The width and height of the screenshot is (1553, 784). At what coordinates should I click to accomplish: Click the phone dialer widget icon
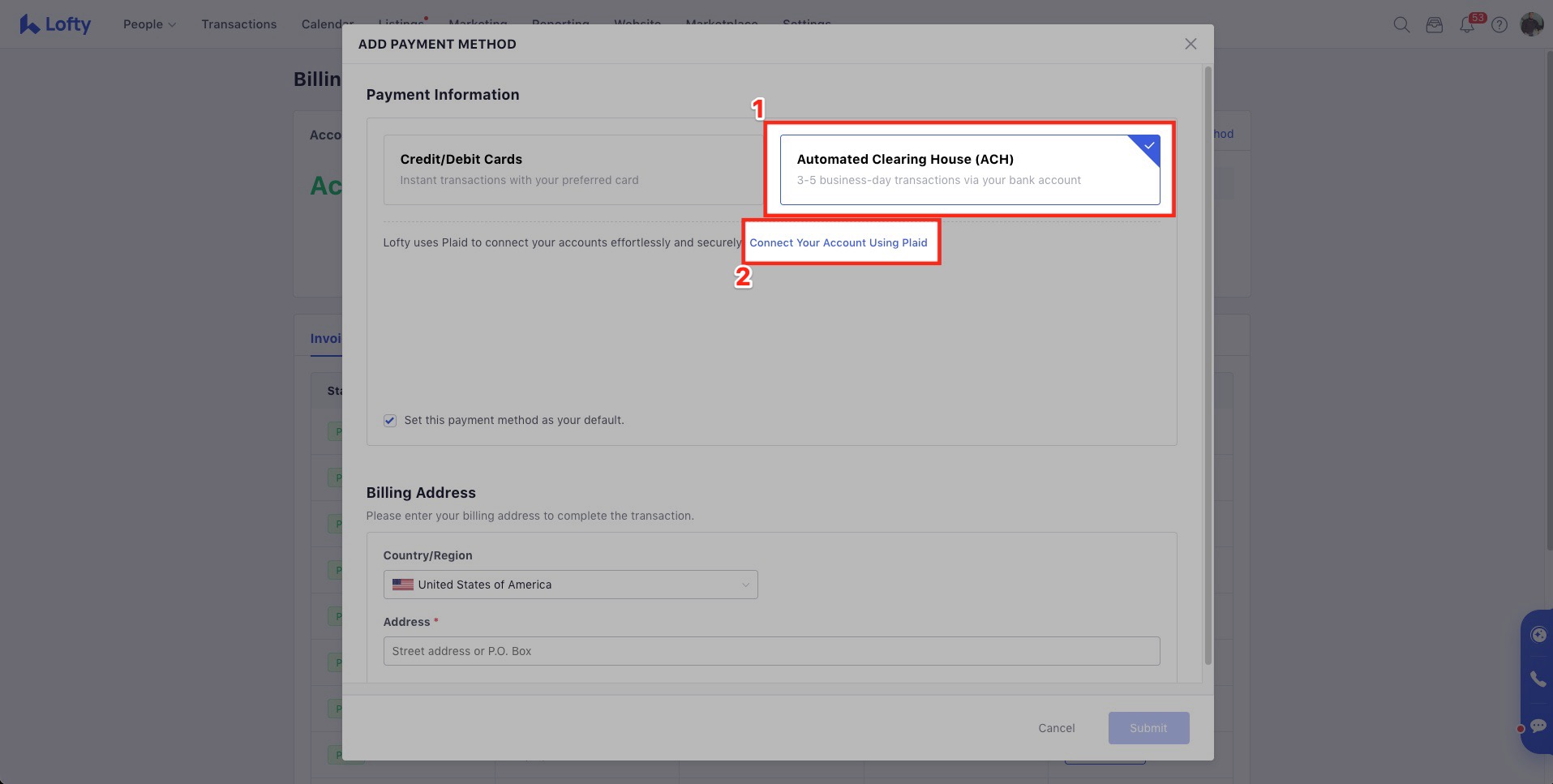[1538, 679]
